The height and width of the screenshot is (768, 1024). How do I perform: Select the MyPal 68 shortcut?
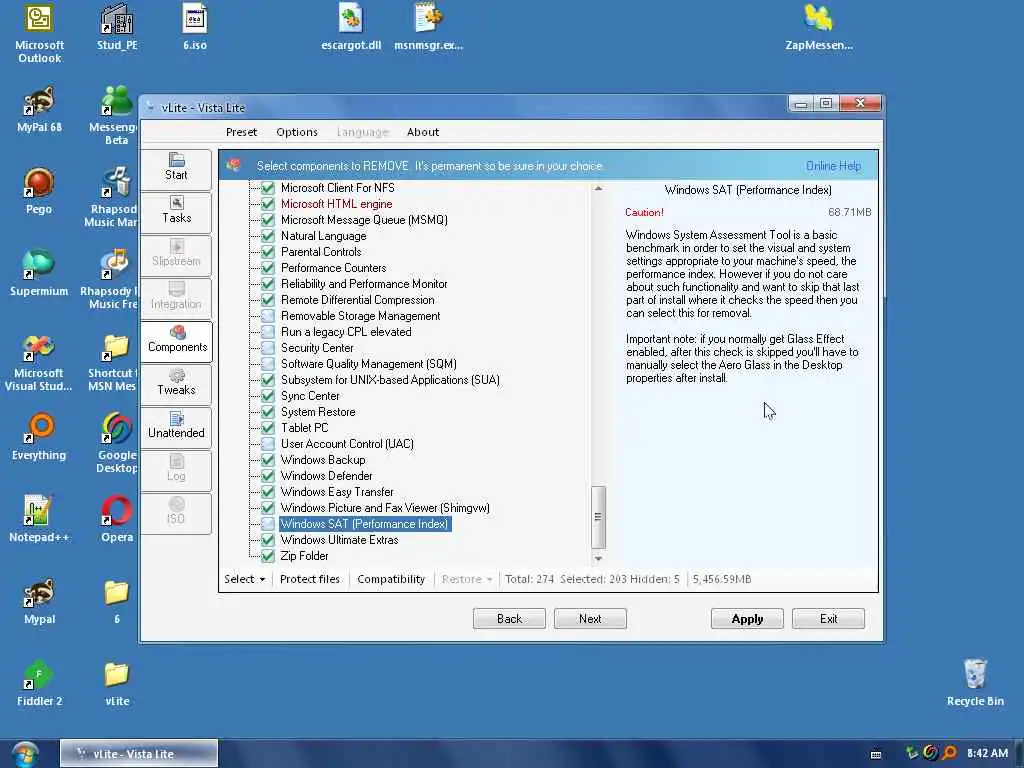pyautogui.click(x=39, y=110)
